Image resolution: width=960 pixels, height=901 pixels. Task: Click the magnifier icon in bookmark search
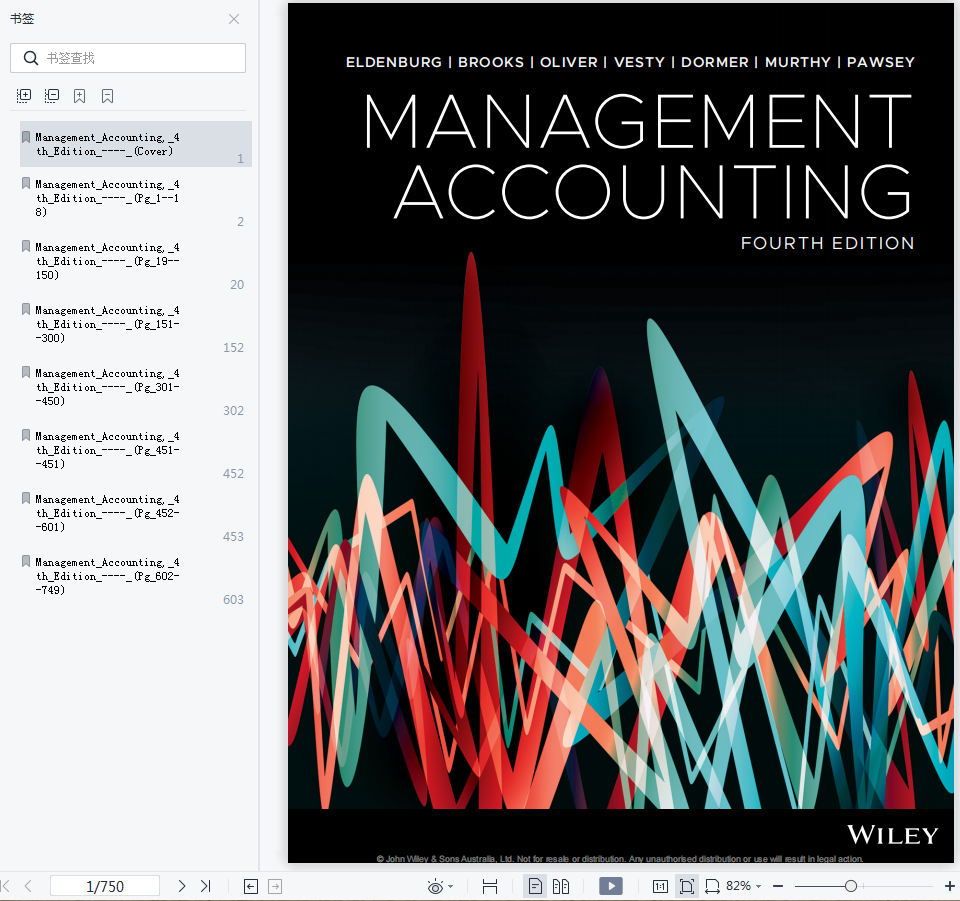[31, 58]
